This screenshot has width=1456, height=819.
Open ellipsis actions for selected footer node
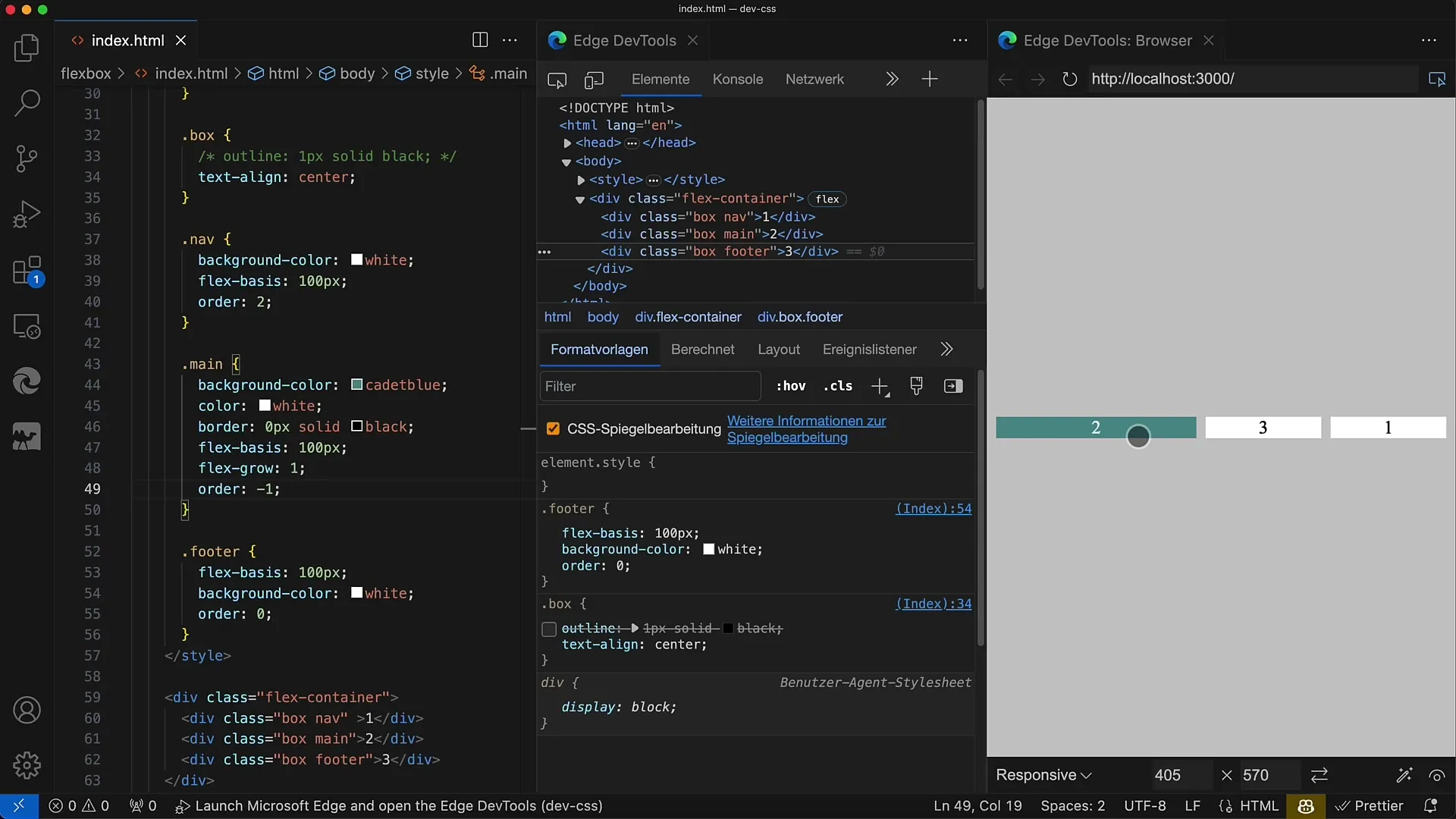click(x=544, y=252)
